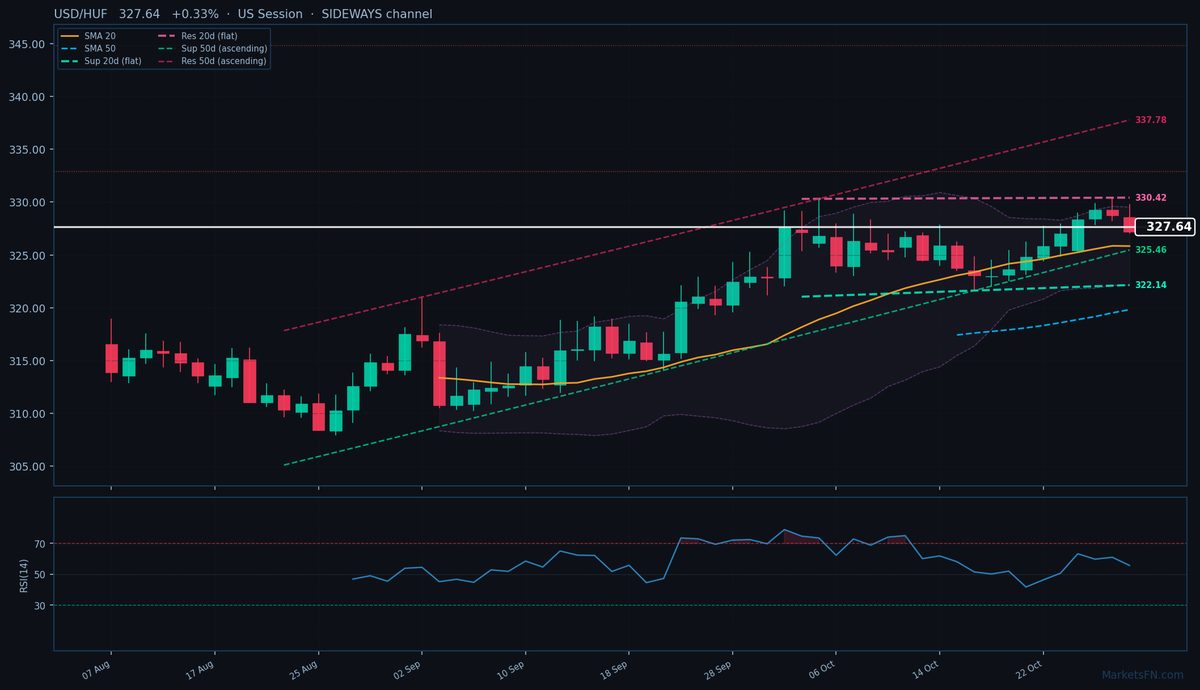Click the 14 Oct date label
The width and height of the screenshot is (1200, 690).
point(925,668)
